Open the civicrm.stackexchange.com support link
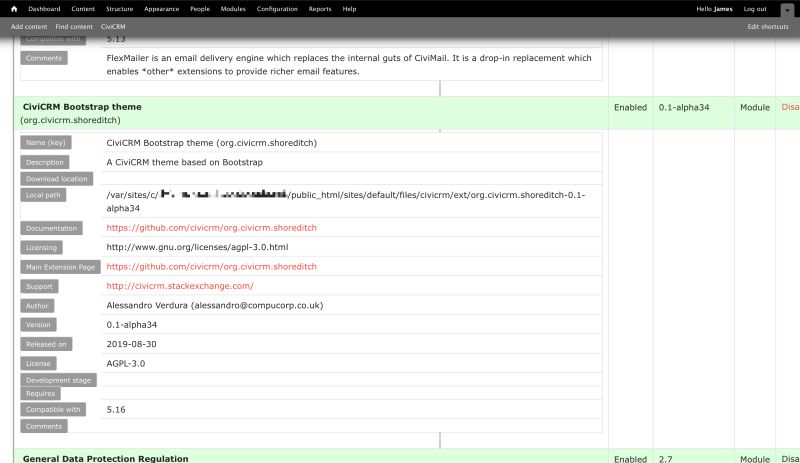The image size is (800, 463). (x=180, y=286)
